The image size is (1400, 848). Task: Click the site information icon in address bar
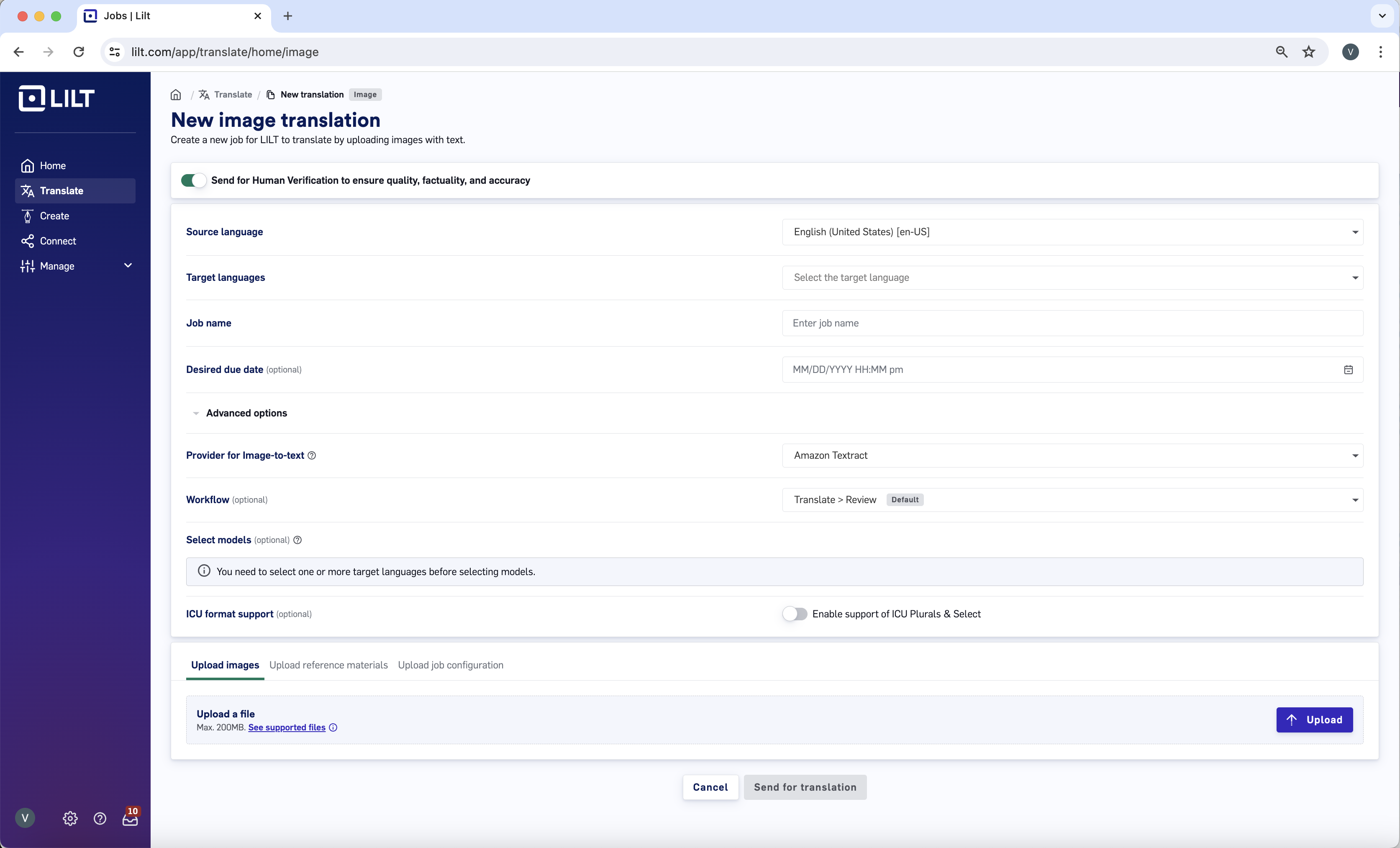pos(115,52)
